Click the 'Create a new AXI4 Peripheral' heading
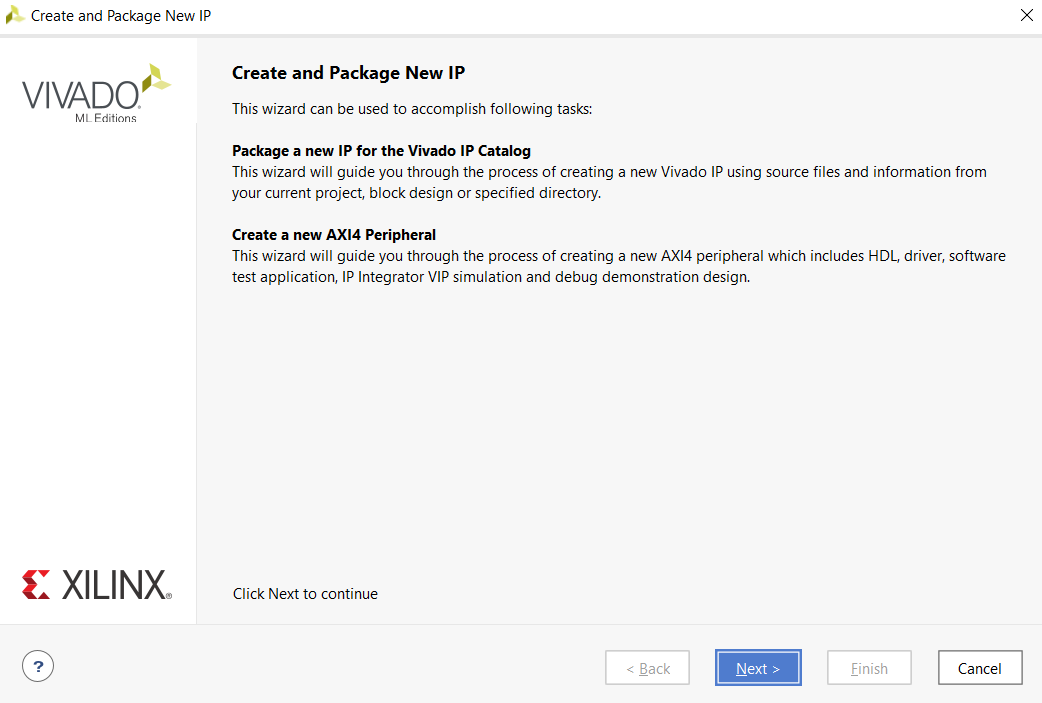This screenshot has height=703, width=1042. point(333,234)
